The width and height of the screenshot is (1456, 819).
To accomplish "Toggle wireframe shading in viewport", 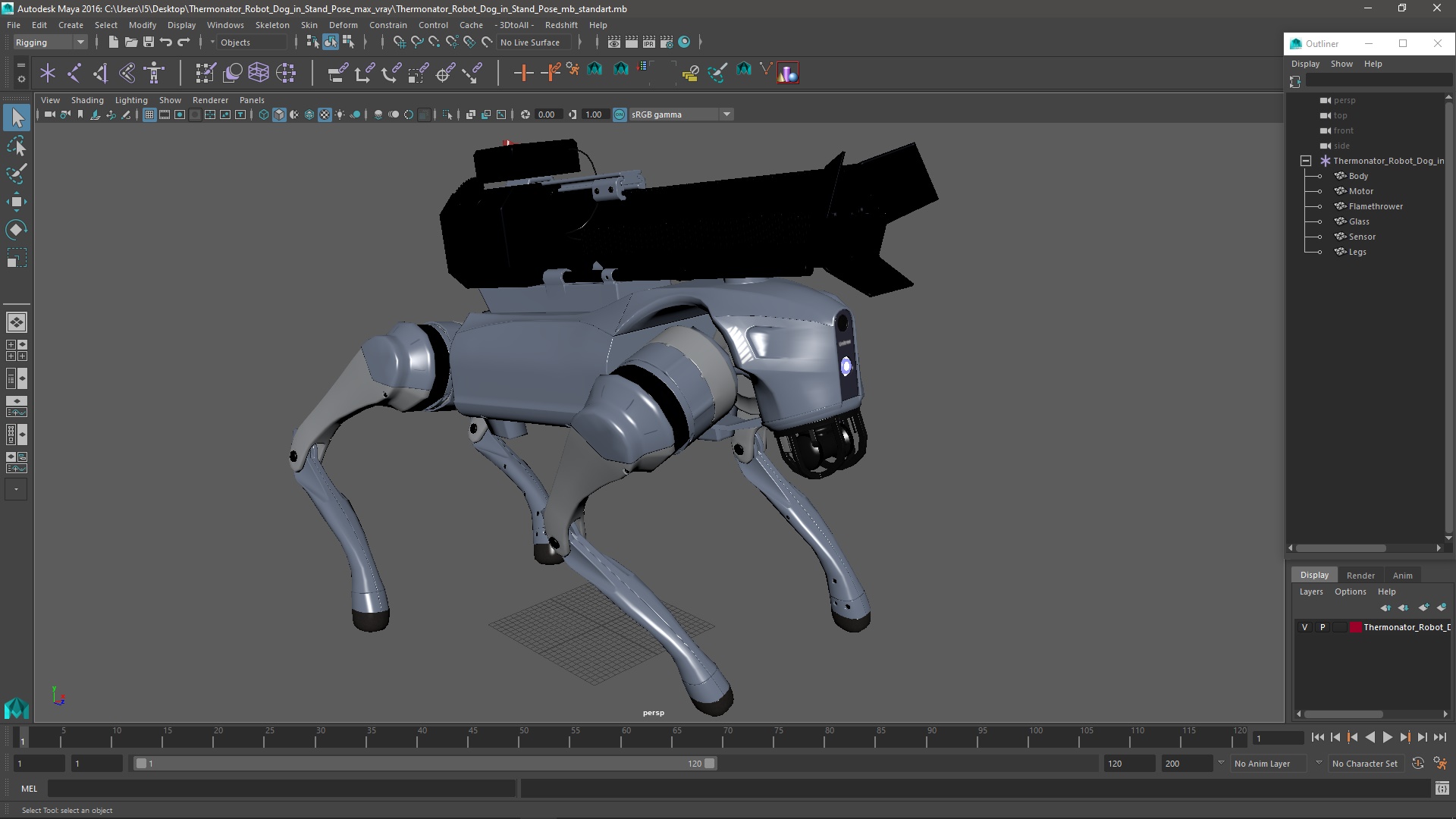I will (264, 115).
